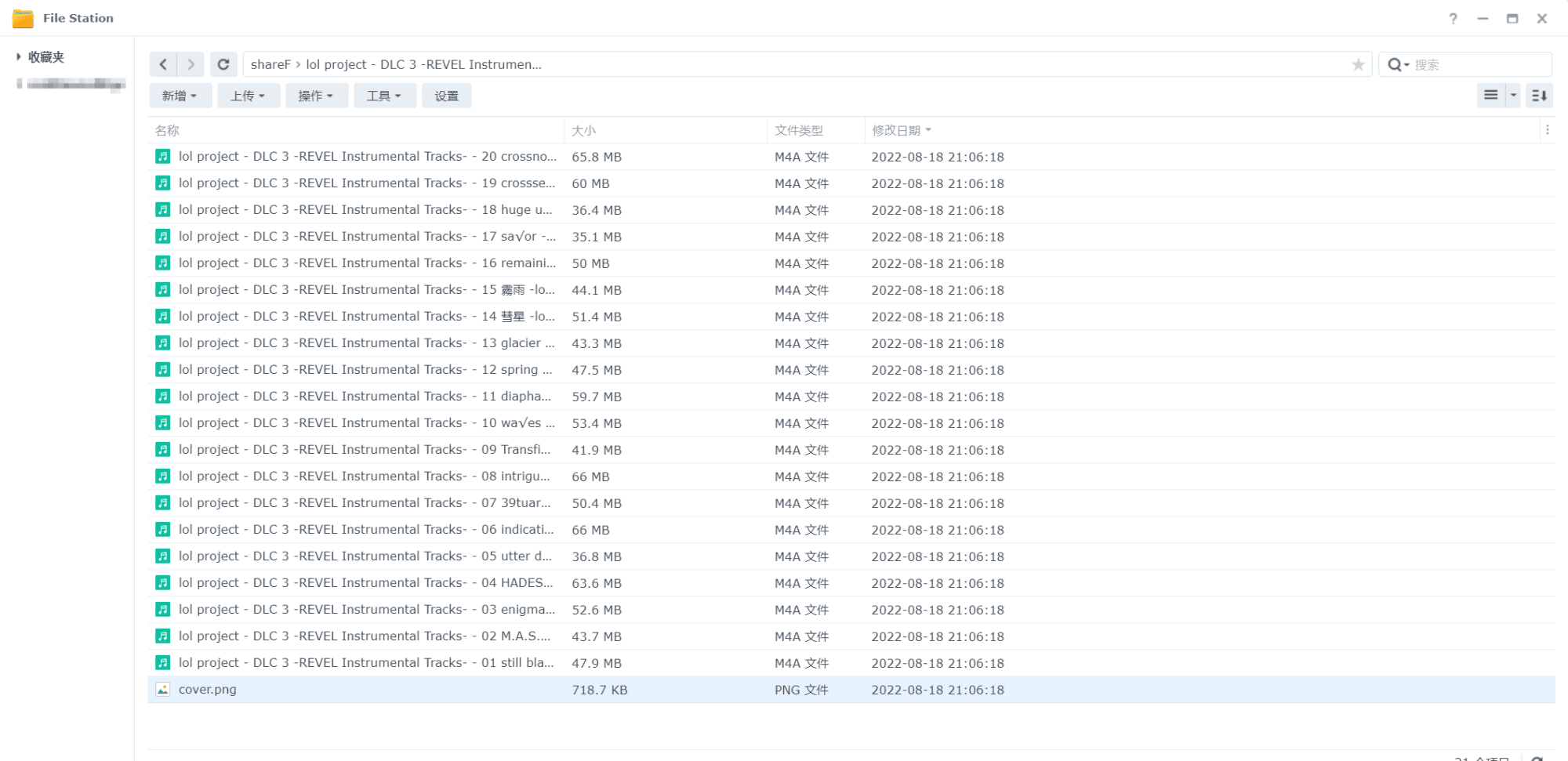
Task: Go forward to next folder
Action: tap(191, 64)
